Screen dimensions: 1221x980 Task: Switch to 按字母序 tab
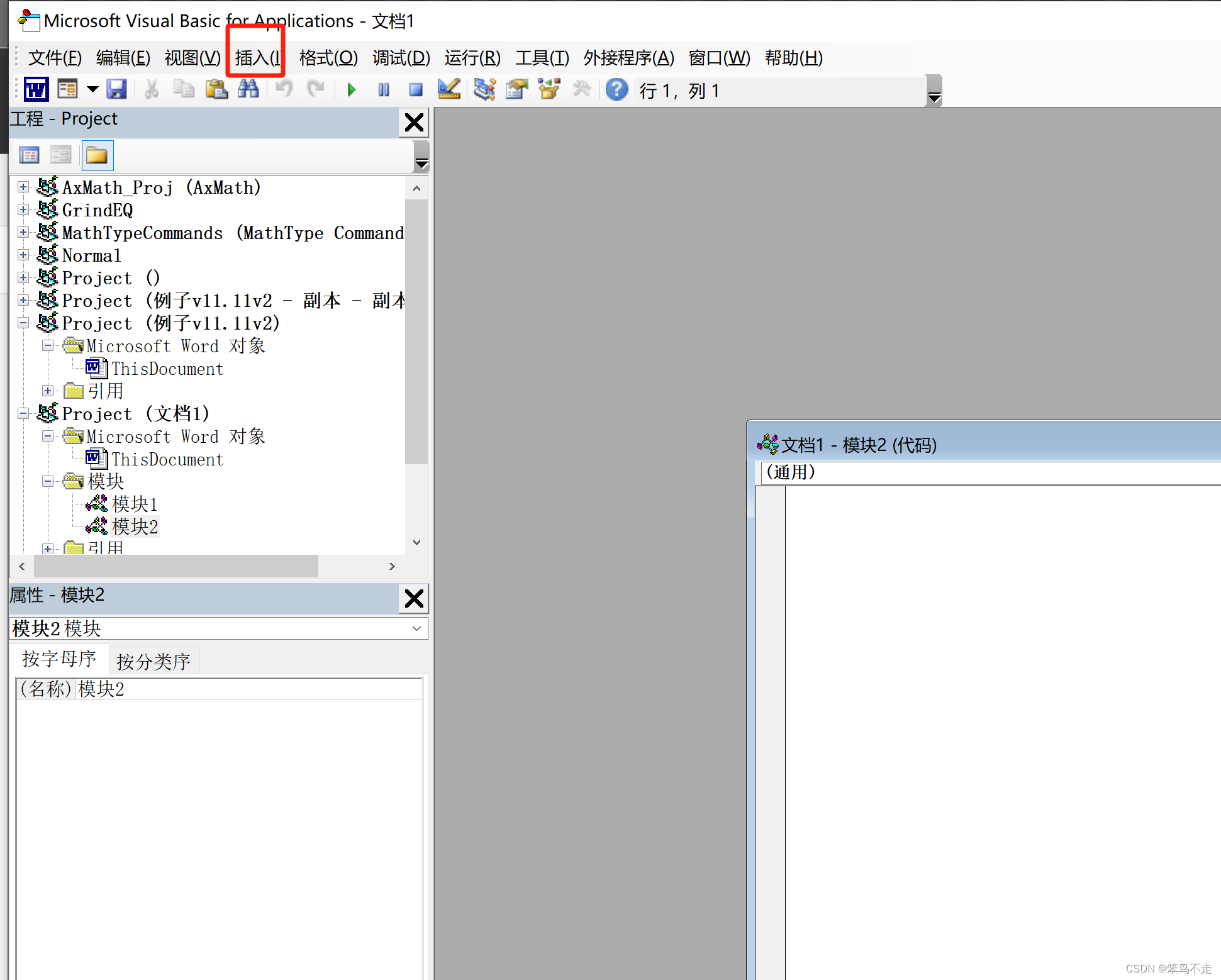click(59, 659)
